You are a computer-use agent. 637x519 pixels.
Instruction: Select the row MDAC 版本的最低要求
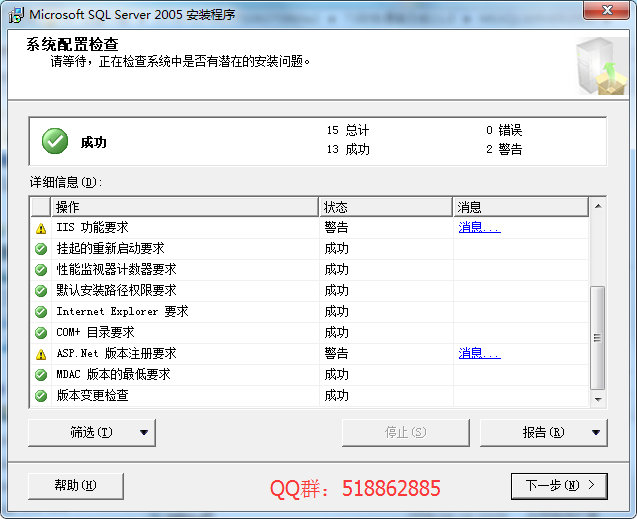point(310,375)
